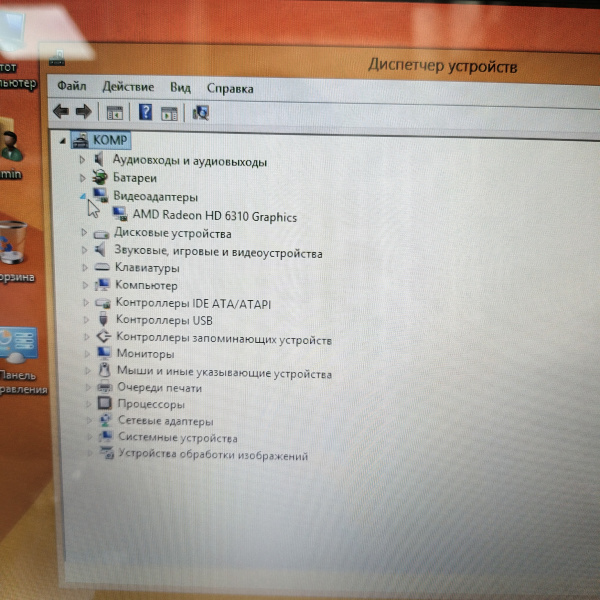Image resolution: width=600 pixels, height=600 pixels.
Task: Click the blue Help question-mark toolbar icon
Action: pos(145,112)
